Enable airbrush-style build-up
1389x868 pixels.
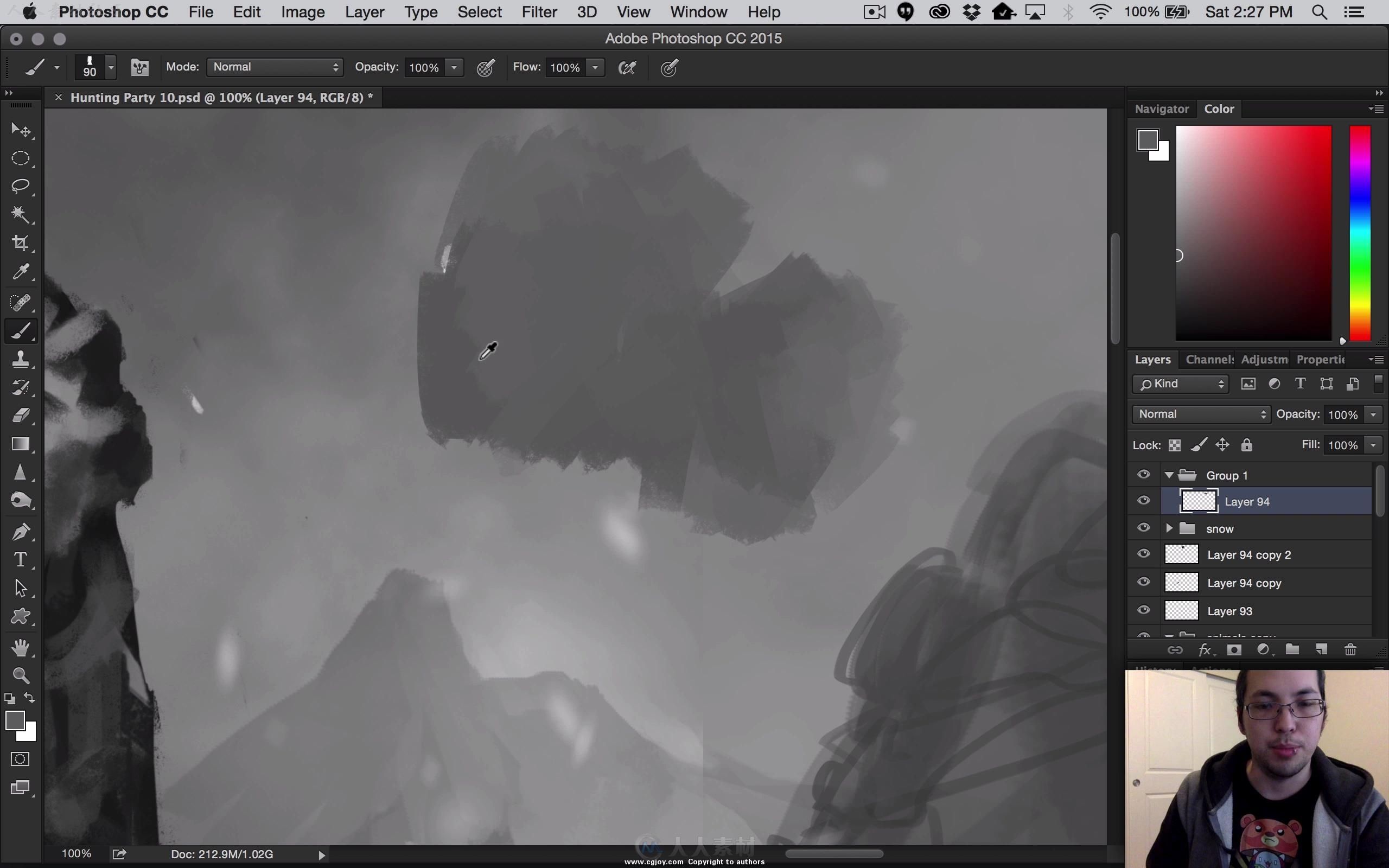click(627, 68)
